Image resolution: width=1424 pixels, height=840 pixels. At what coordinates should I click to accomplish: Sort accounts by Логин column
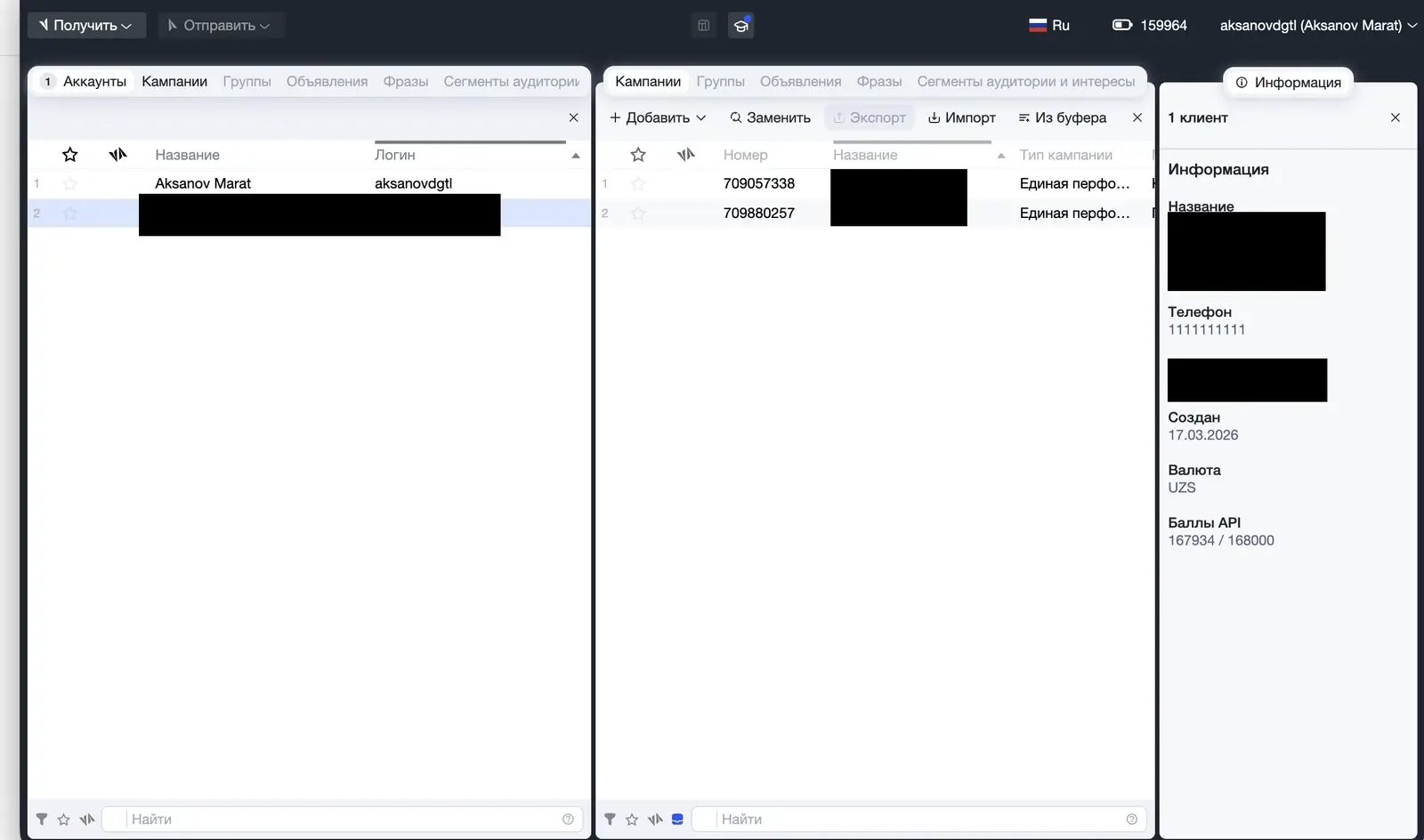[394, 155]
